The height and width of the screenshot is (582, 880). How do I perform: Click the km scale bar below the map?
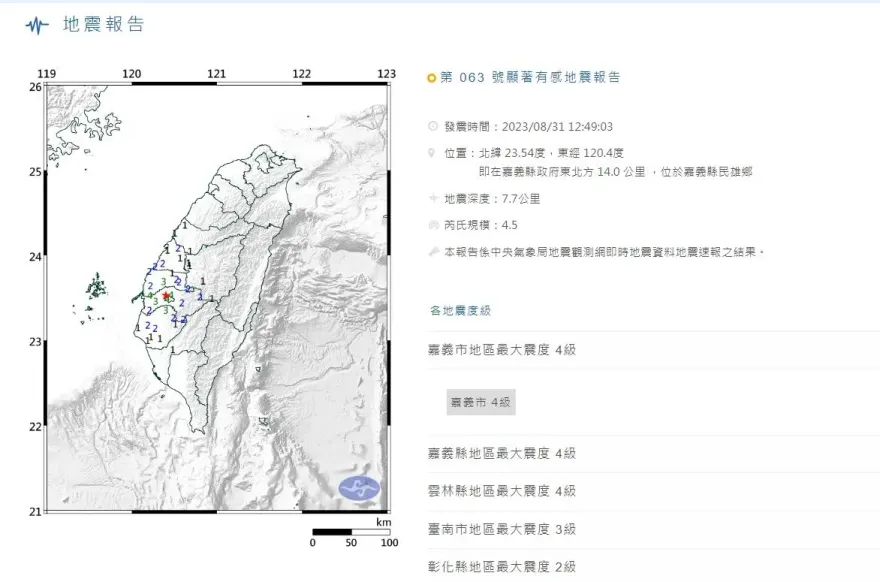point(350,532)
